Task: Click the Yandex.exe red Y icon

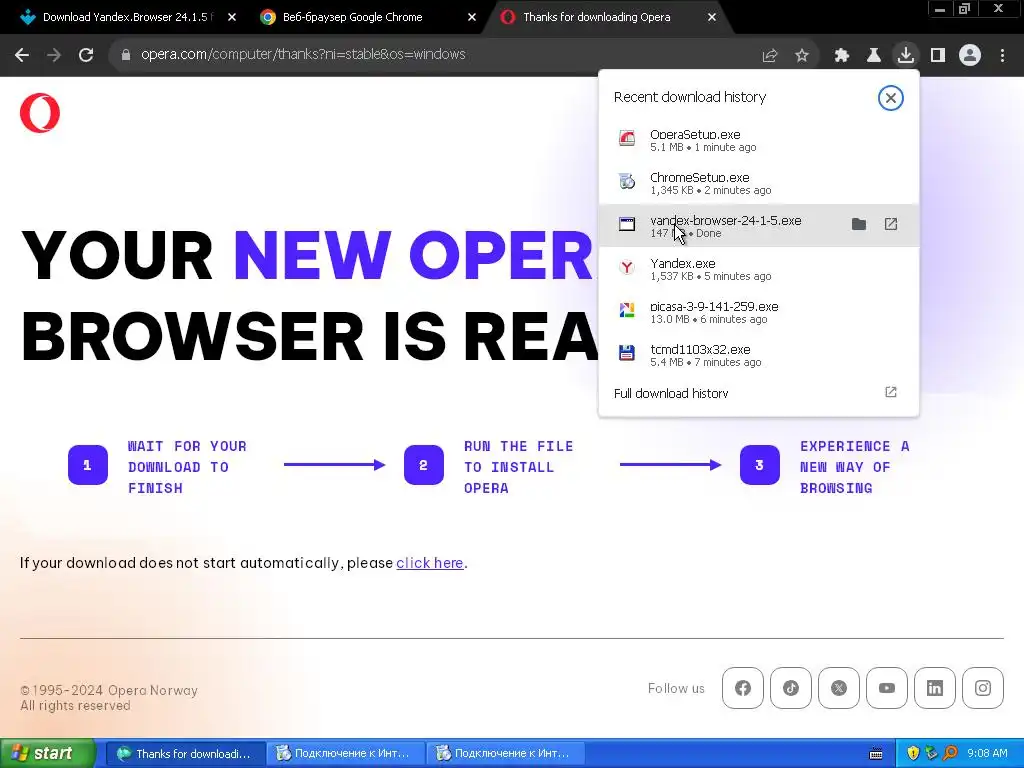Action: [627, 266]
